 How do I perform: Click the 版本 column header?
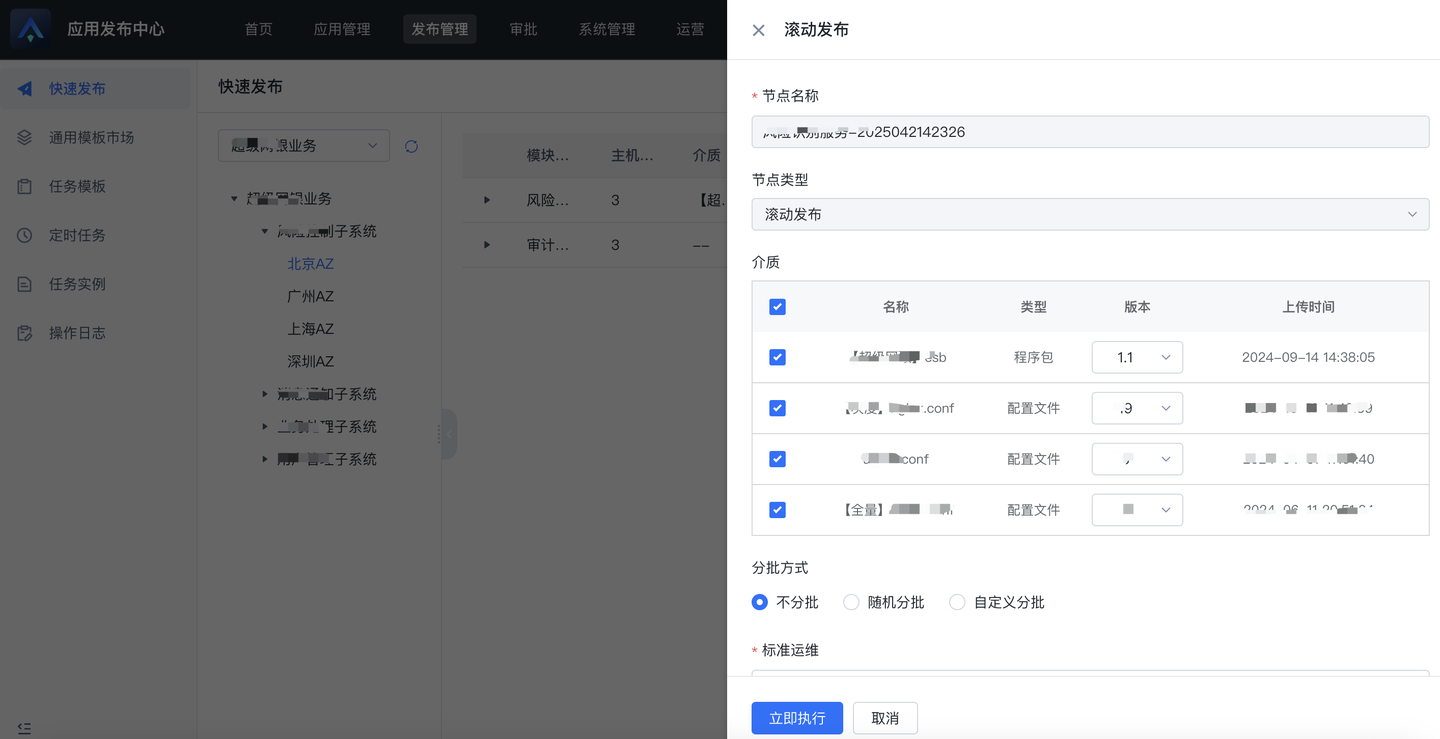pyautogui.click(x=1137, y=307)
